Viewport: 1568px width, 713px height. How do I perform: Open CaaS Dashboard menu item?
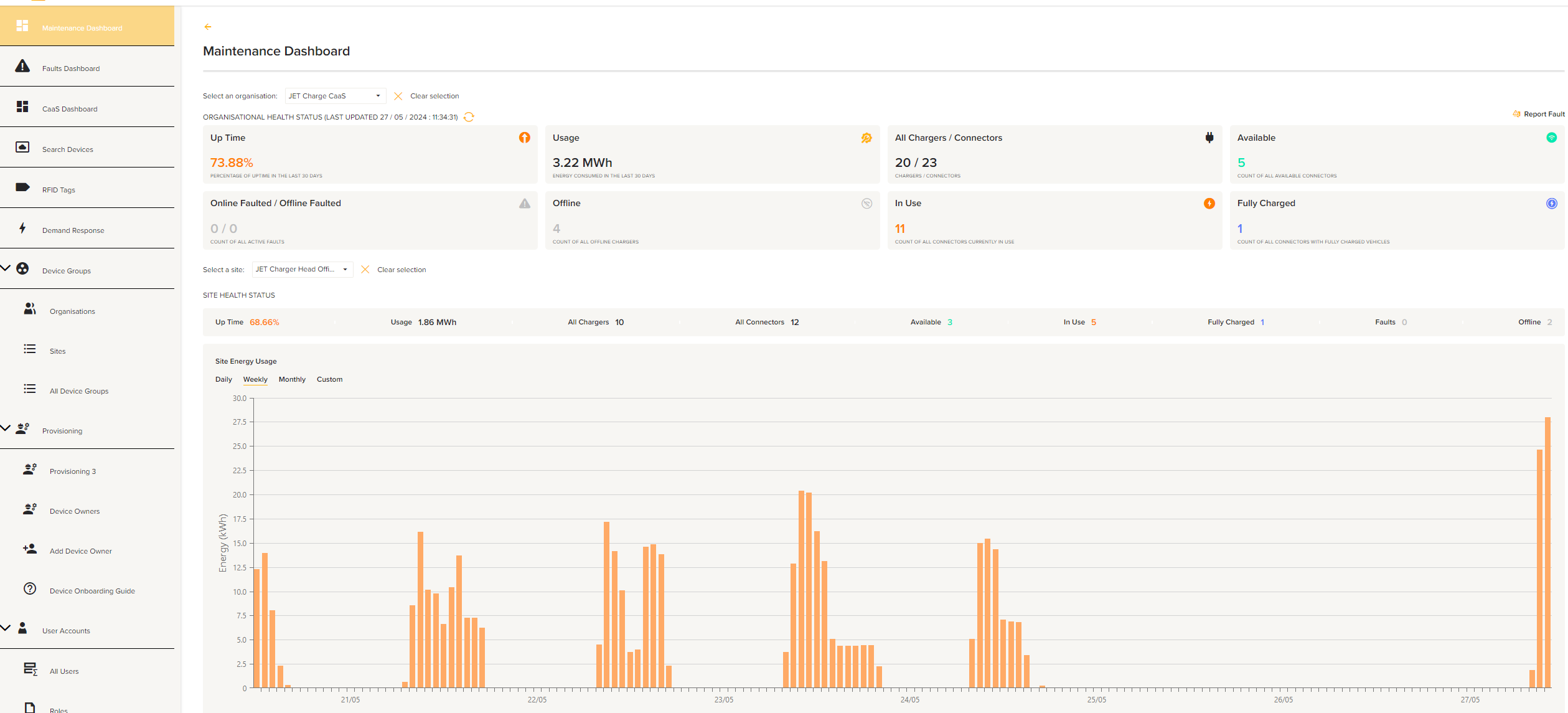pos(87,106)
